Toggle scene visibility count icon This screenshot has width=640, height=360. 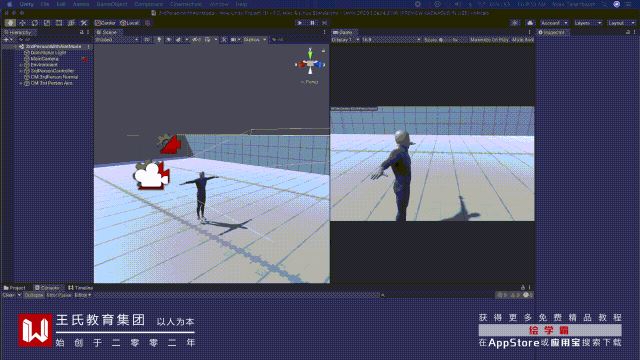[x=196, y=40]
